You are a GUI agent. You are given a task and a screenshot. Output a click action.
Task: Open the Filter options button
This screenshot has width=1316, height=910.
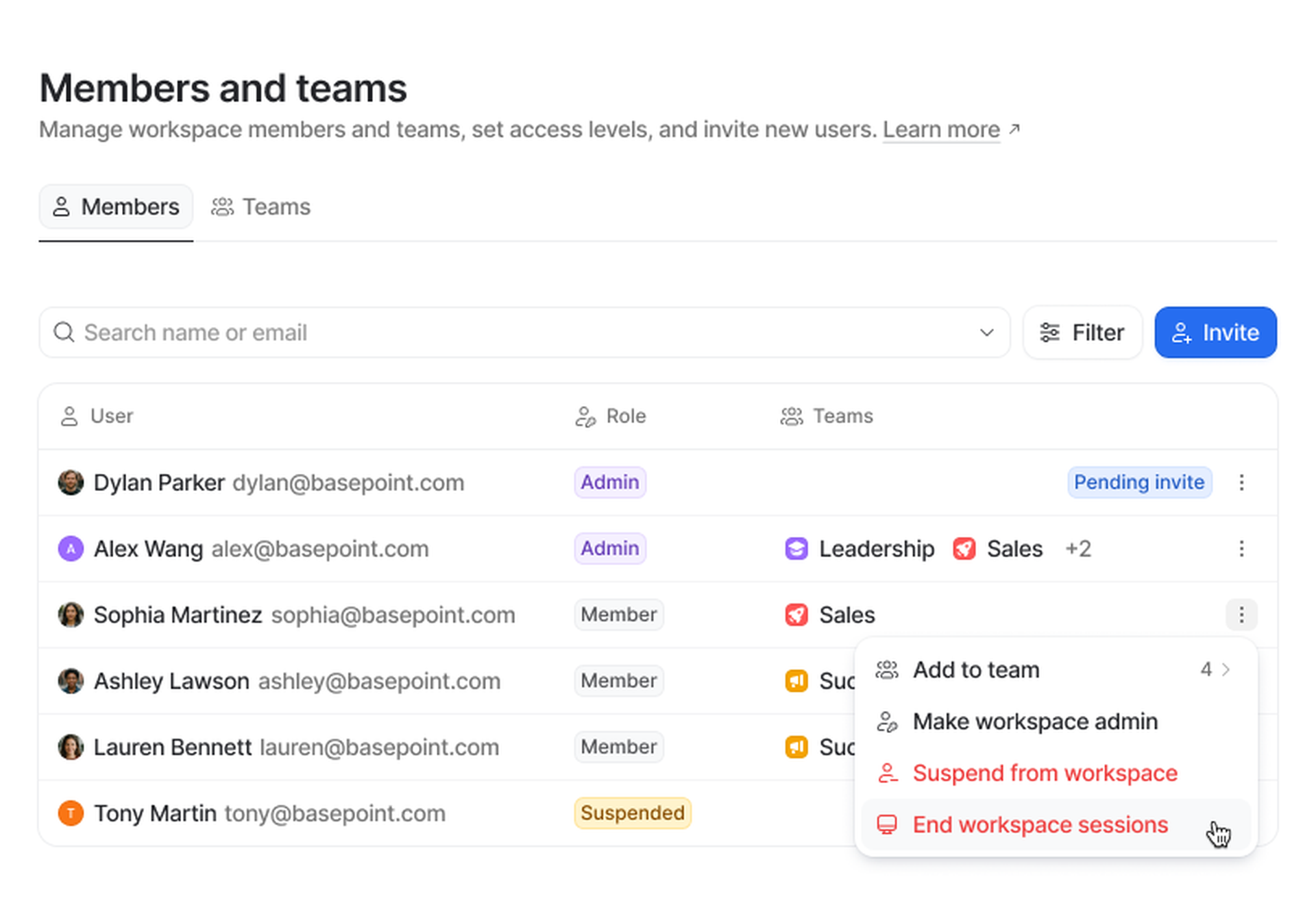coord(1082,333)
